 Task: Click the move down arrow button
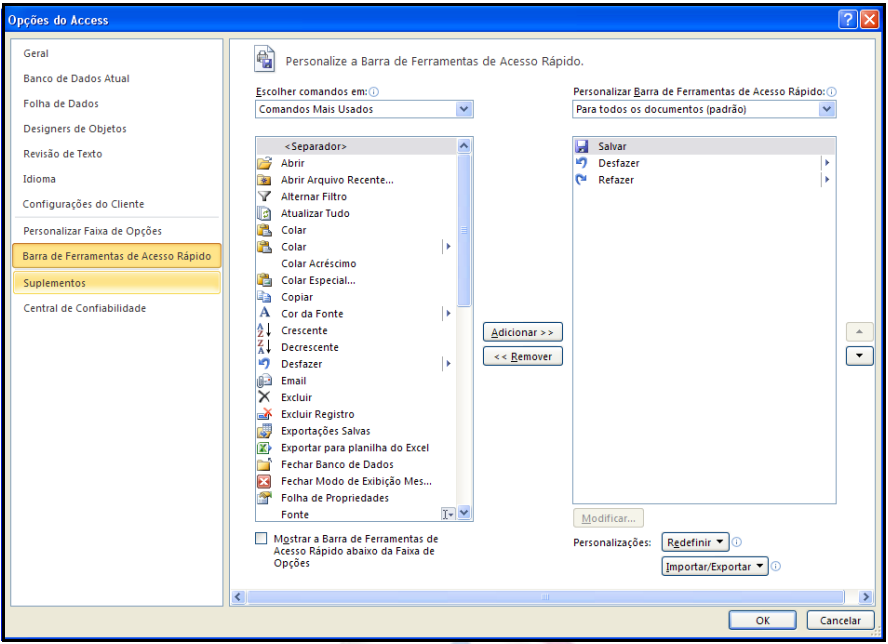pos(859,356)
